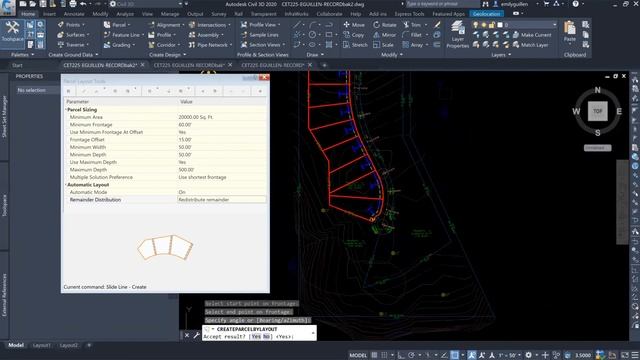The height and width of the screenshot is (360, 640).
Task: Click TOP face of the ViewCube
Action: [x=598, y=111]
